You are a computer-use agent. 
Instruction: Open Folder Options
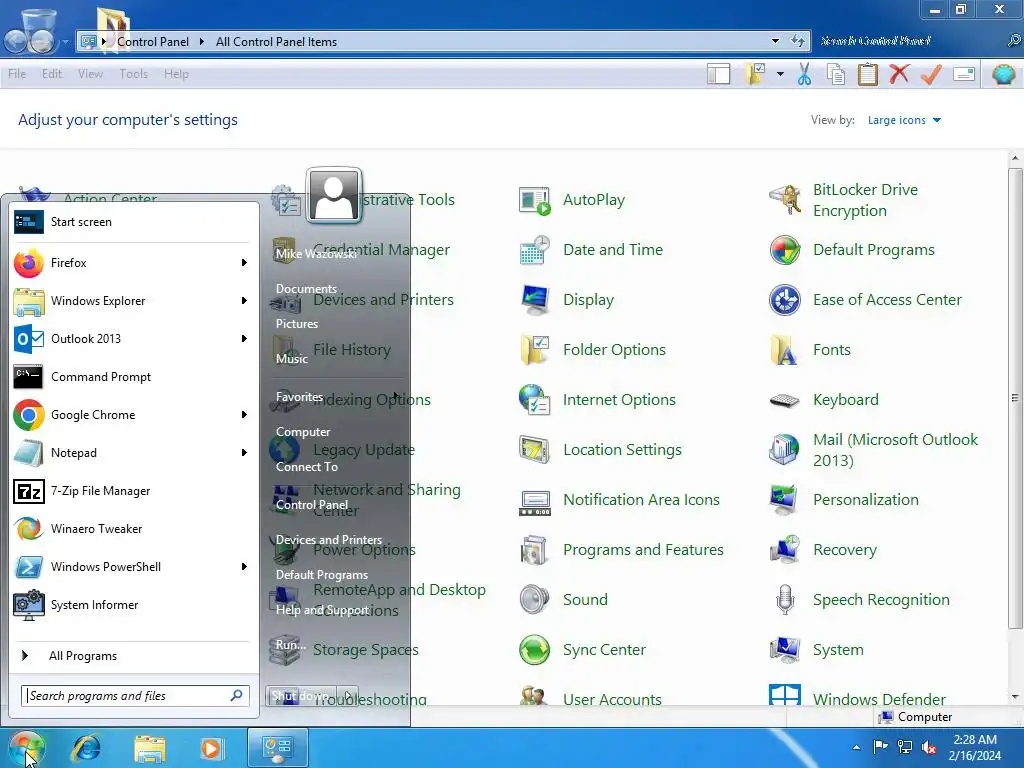pyautogui.click(x=592, y=349)
